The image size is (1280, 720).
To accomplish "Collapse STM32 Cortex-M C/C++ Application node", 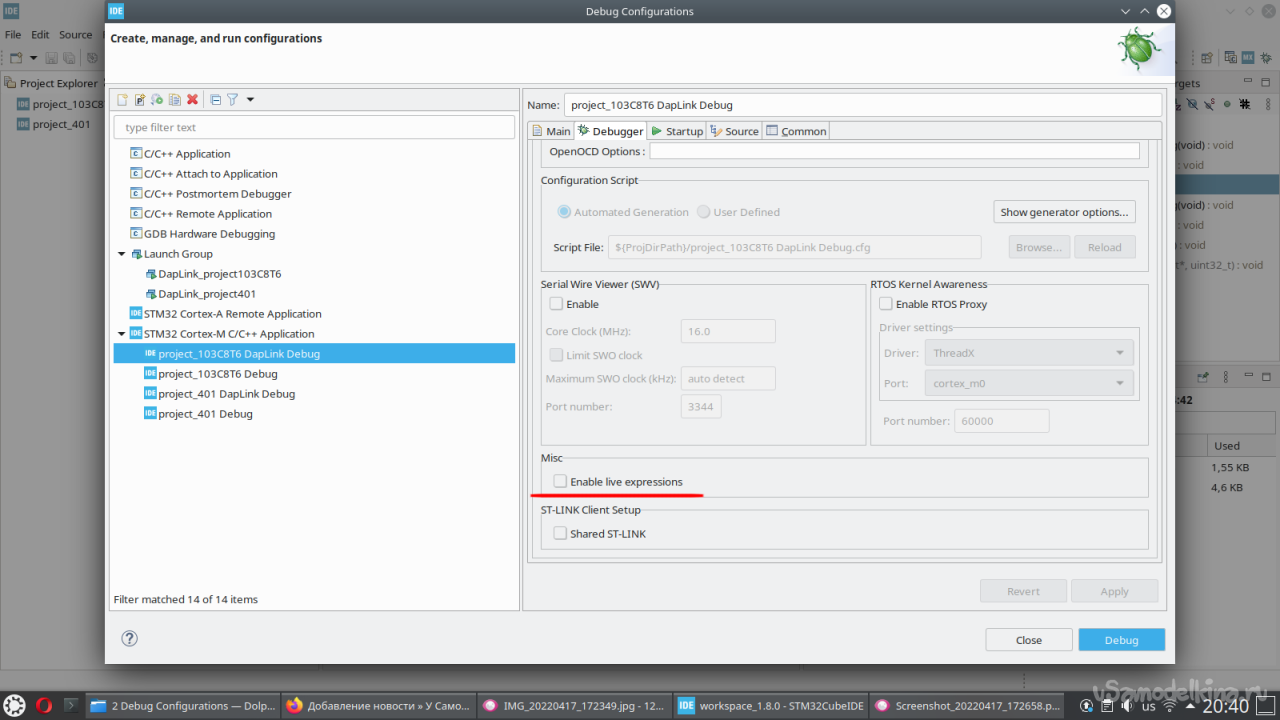I will point(122,334).
